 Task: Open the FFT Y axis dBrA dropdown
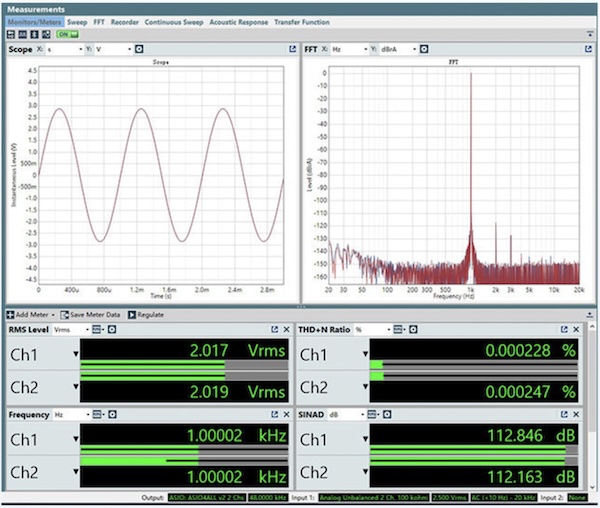click(x=398, y=49)
